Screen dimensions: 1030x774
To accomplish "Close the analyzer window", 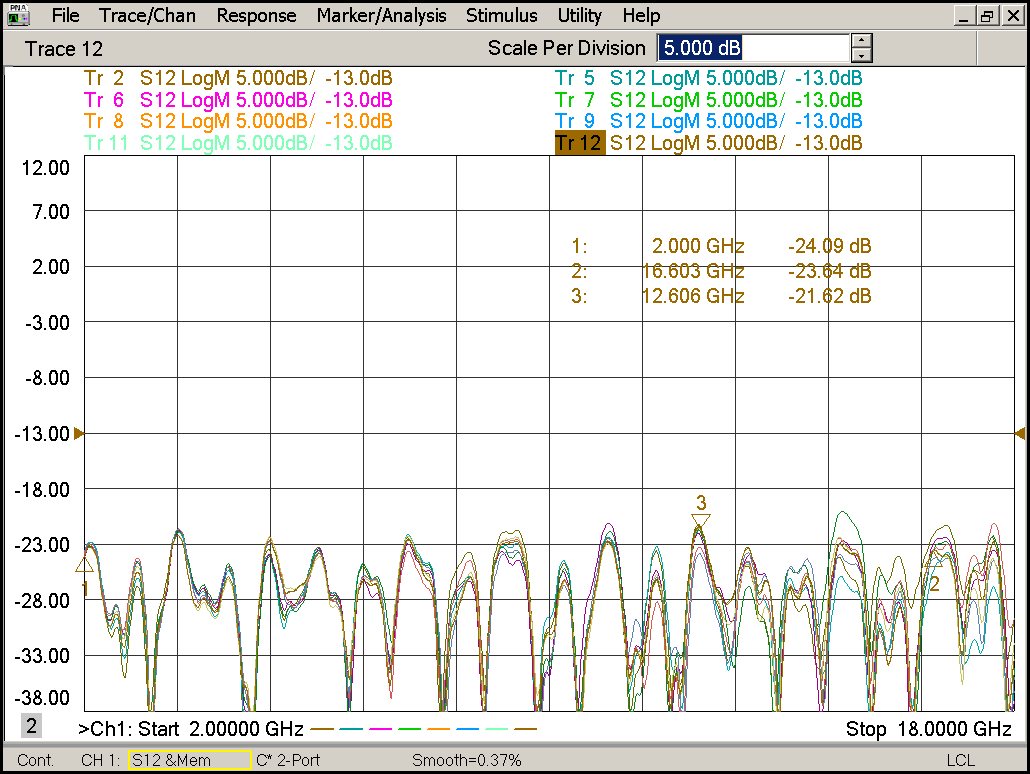I will 1014,16.
